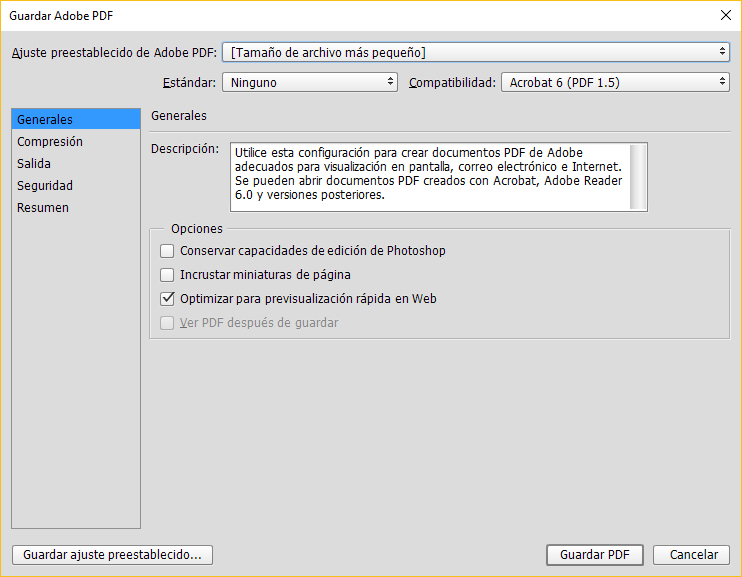742x577 pixels.
Task: Close the Guardar Adobe PDF dialog
Action: coord(725,15)
